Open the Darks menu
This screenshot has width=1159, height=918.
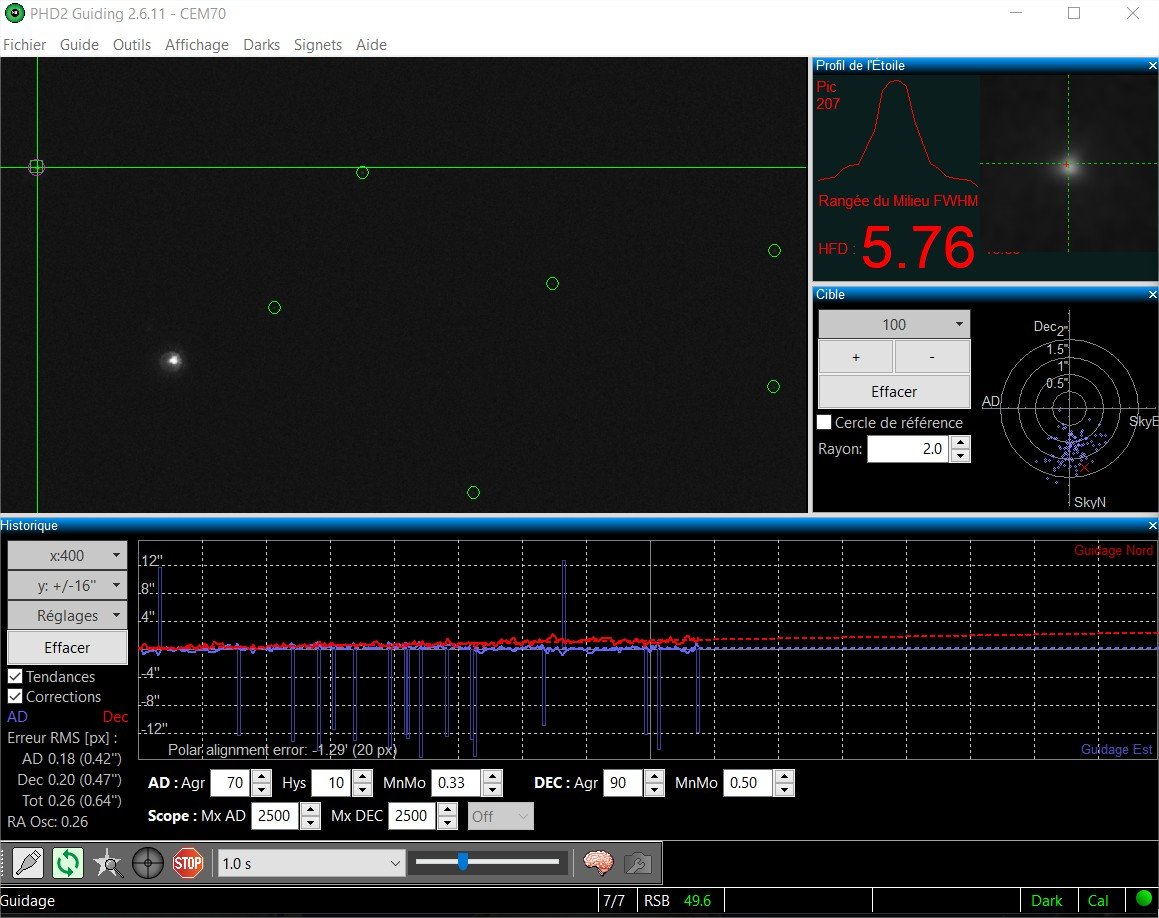click(x=262, y=44)
